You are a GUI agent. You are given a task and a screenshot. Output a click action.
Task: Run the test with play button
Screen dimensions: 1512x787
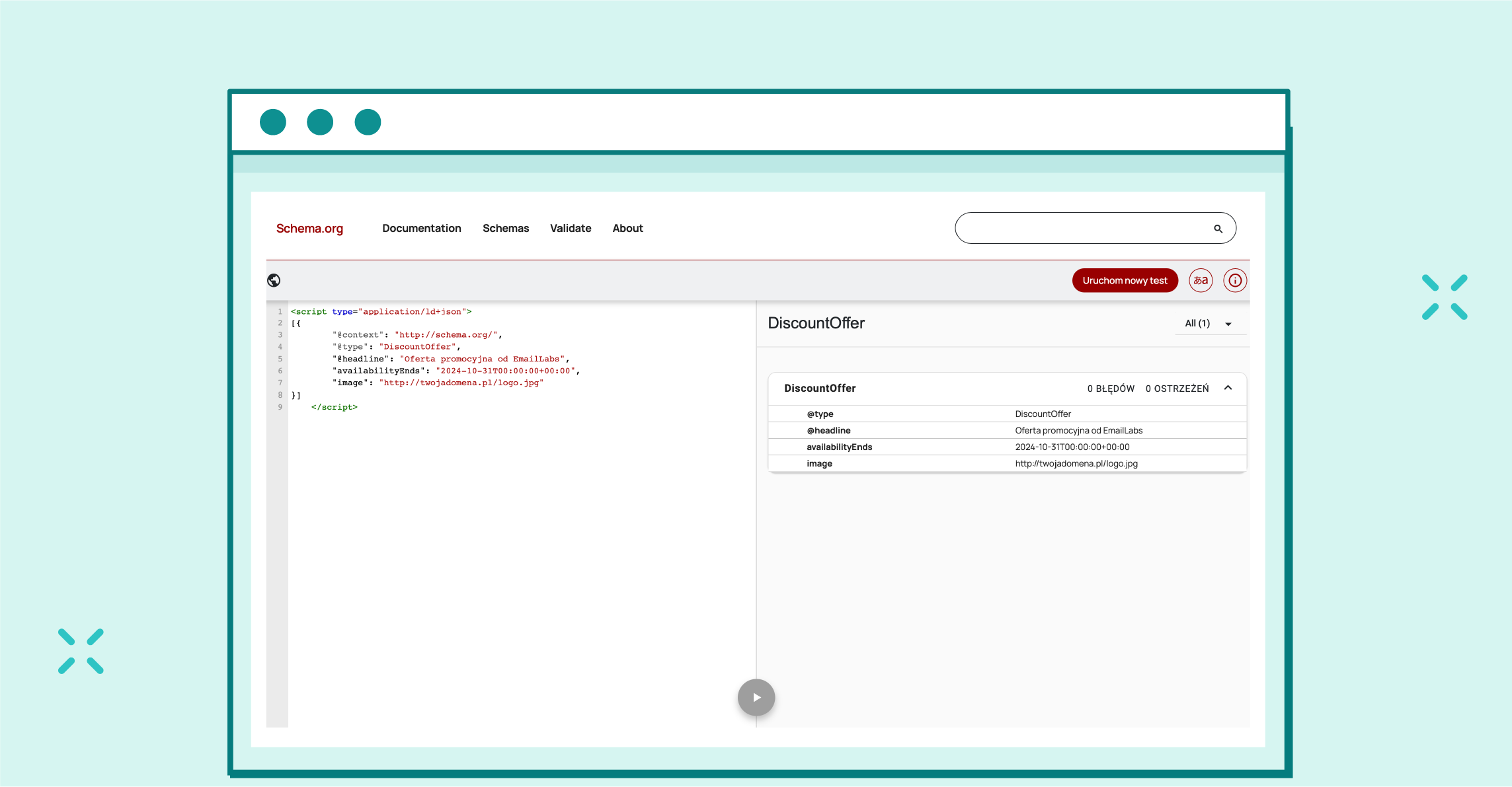(x=756, y=697)
